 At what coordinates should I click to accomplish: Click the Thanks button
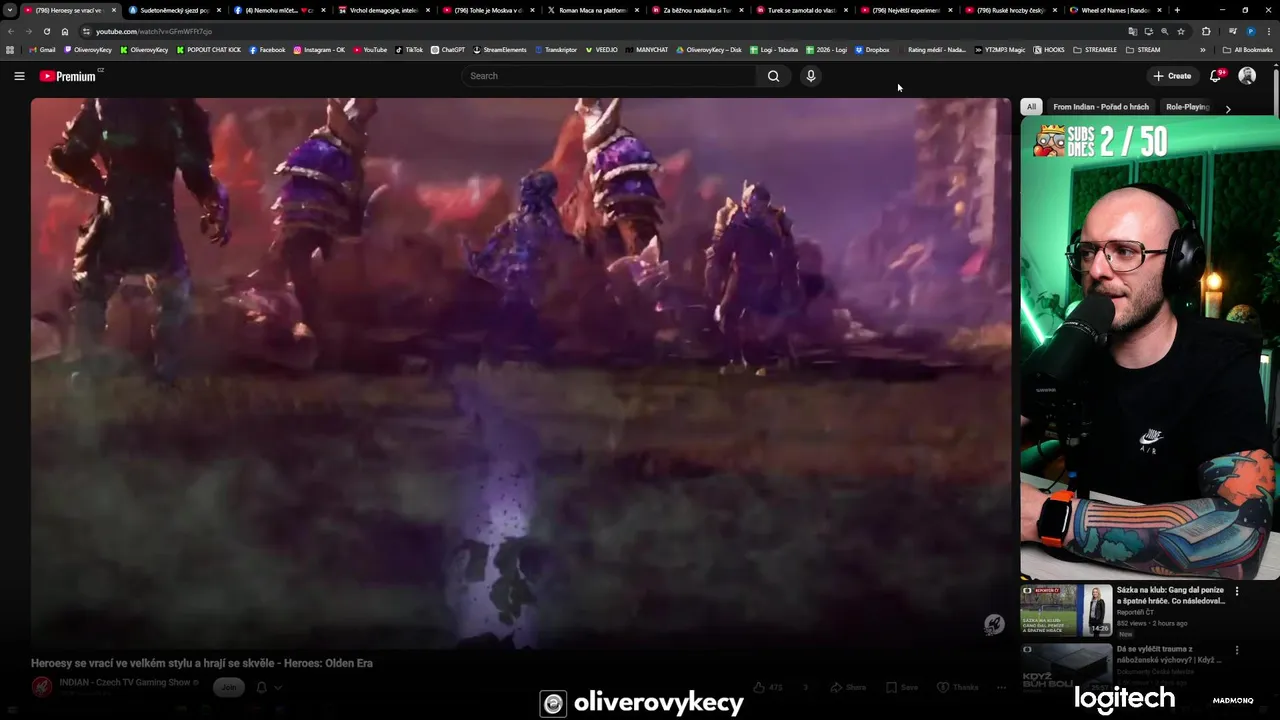click(x=958, y=687)
